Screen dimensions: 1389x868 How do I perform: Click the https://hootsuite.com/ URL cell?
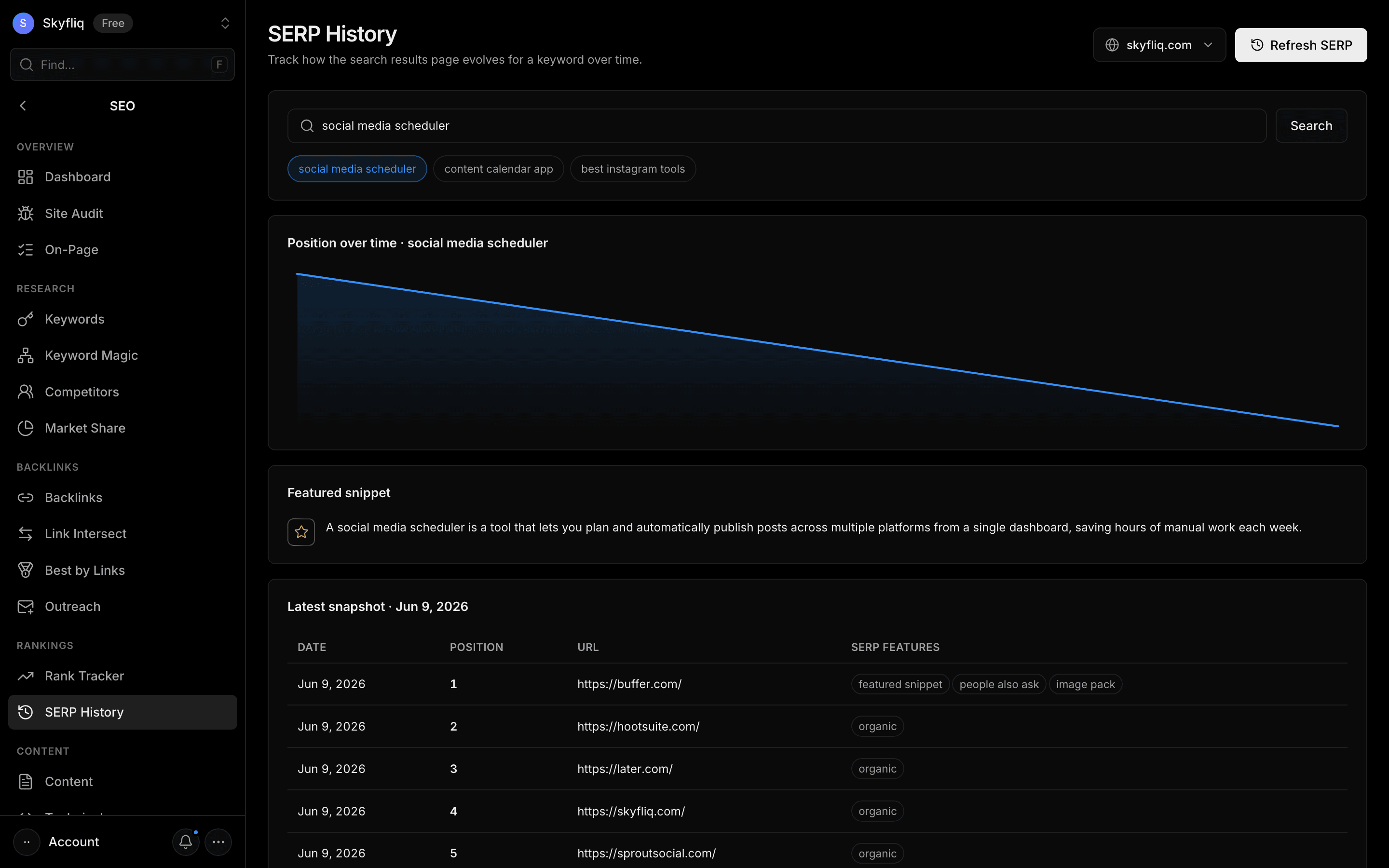click(638, 727)
